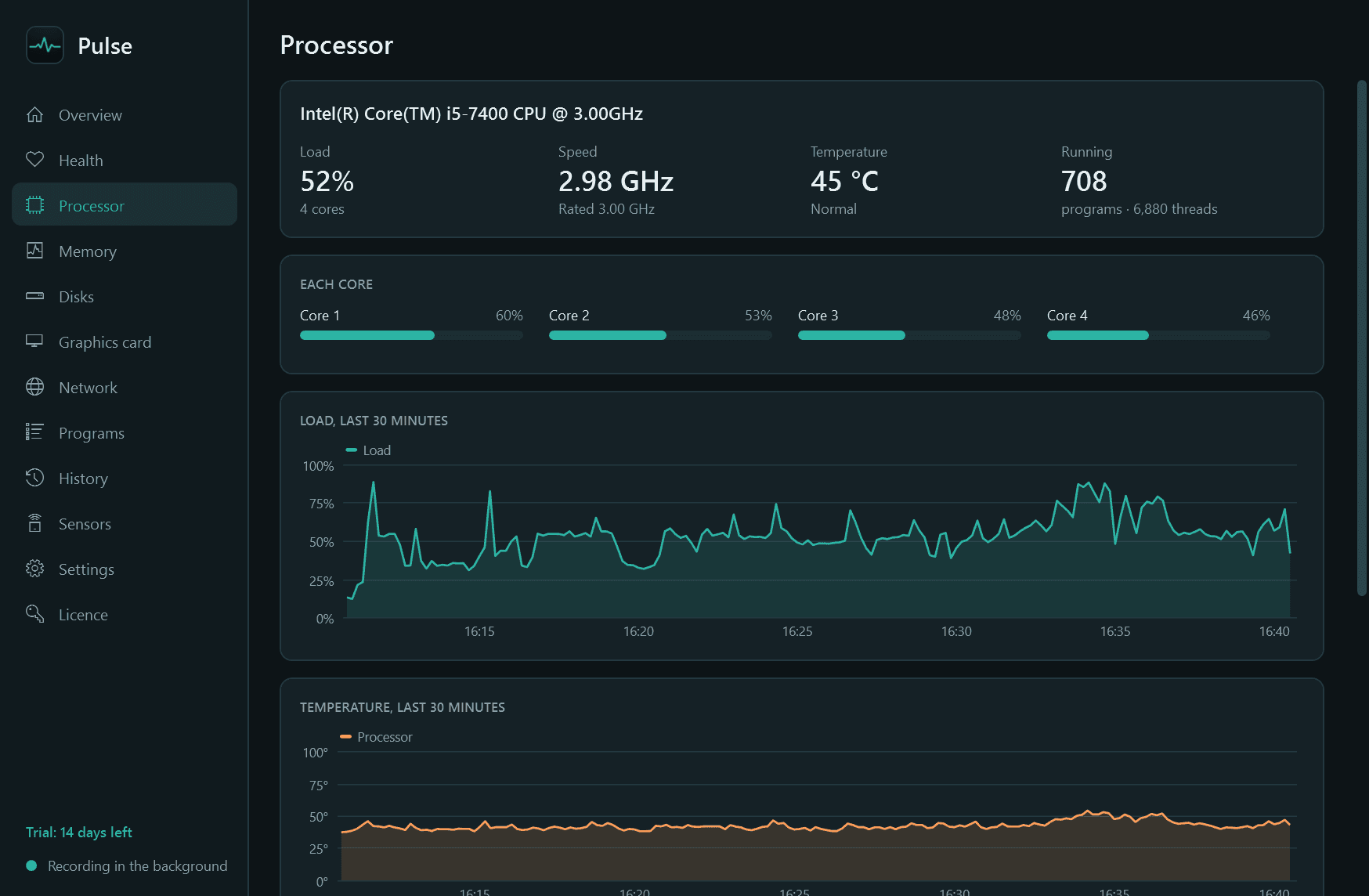This screenshot has height=896, width=1369.
Task: Click the Pulse heartbeat logo icon
Action: click(x=45, y=45)
